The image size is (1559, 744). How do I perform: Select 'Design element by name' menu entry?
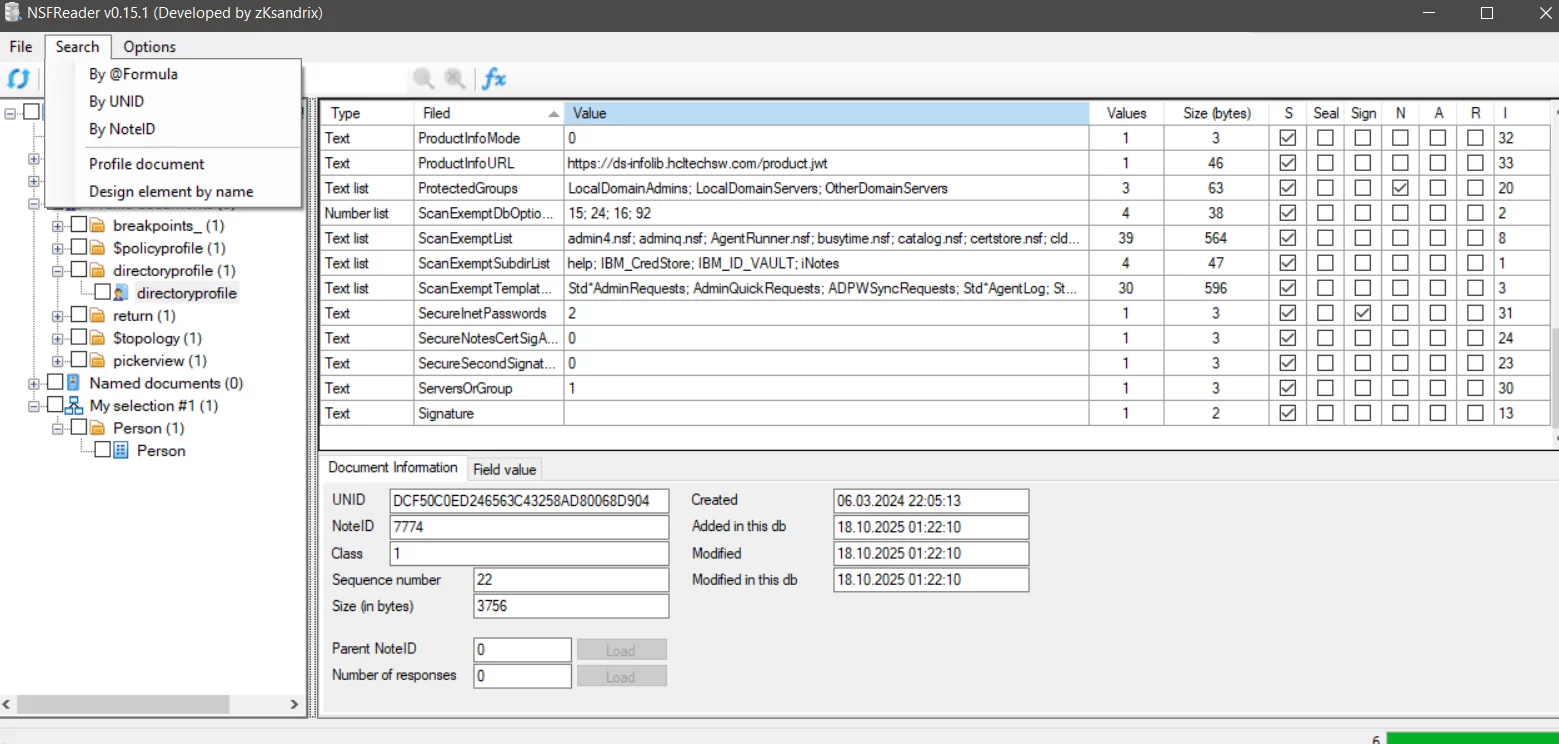171,192
